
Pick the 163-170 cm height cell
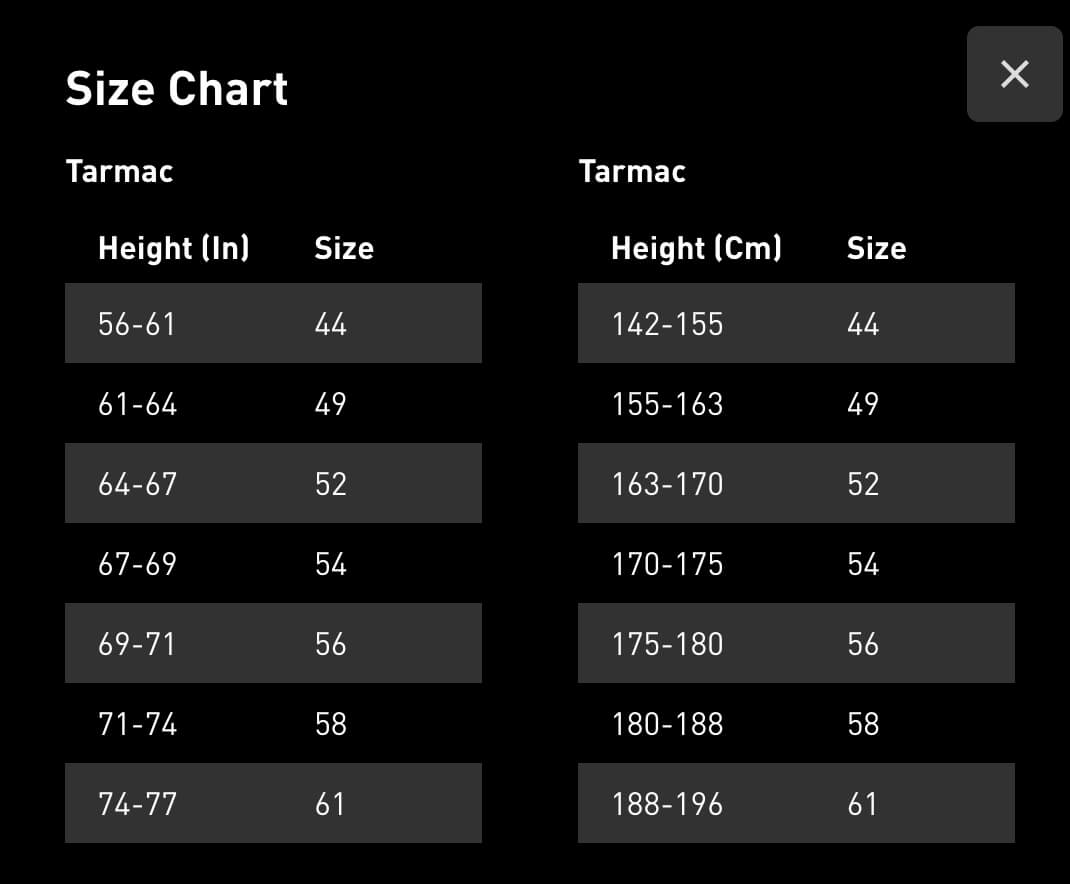coord(667,484)
